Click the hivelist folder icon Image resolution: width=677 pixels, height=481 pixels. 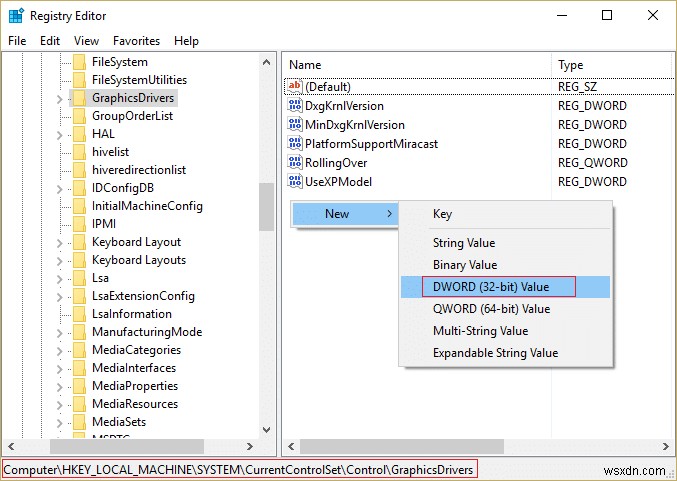coord(79,152)
